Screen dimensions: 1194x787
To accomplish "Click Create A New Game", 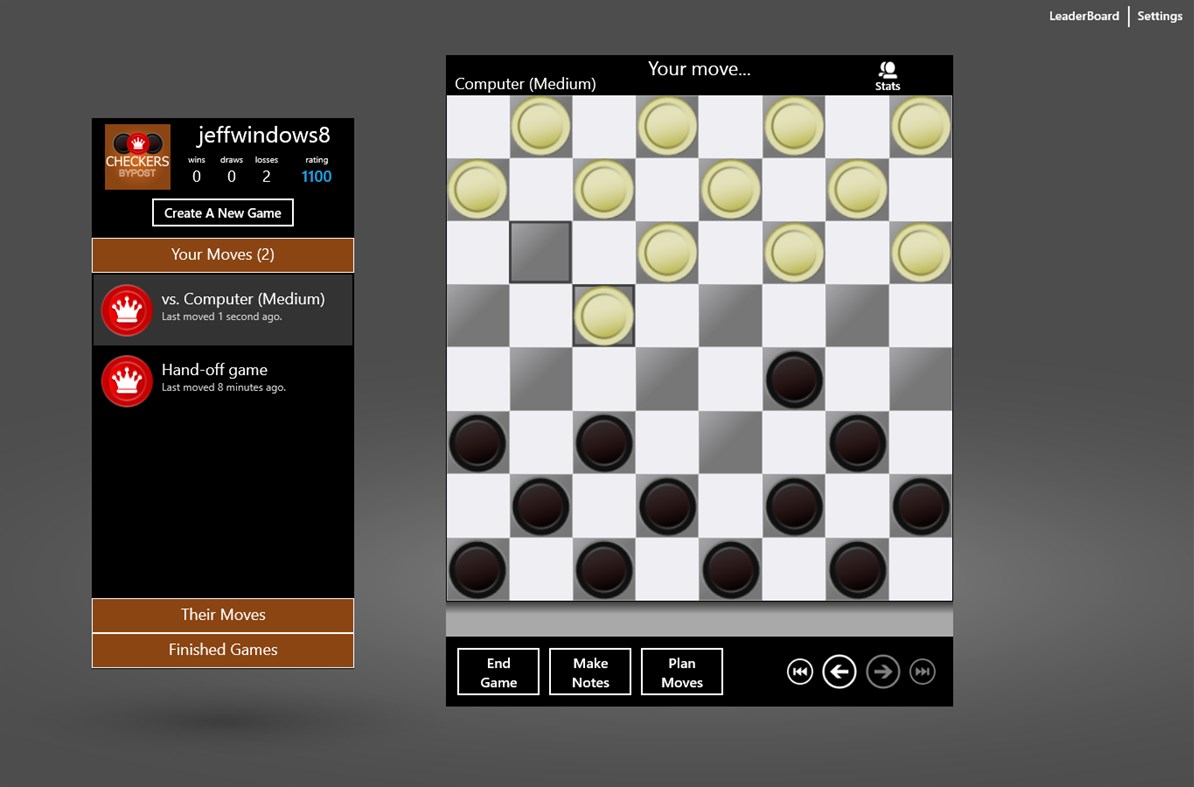I will 222,212.
